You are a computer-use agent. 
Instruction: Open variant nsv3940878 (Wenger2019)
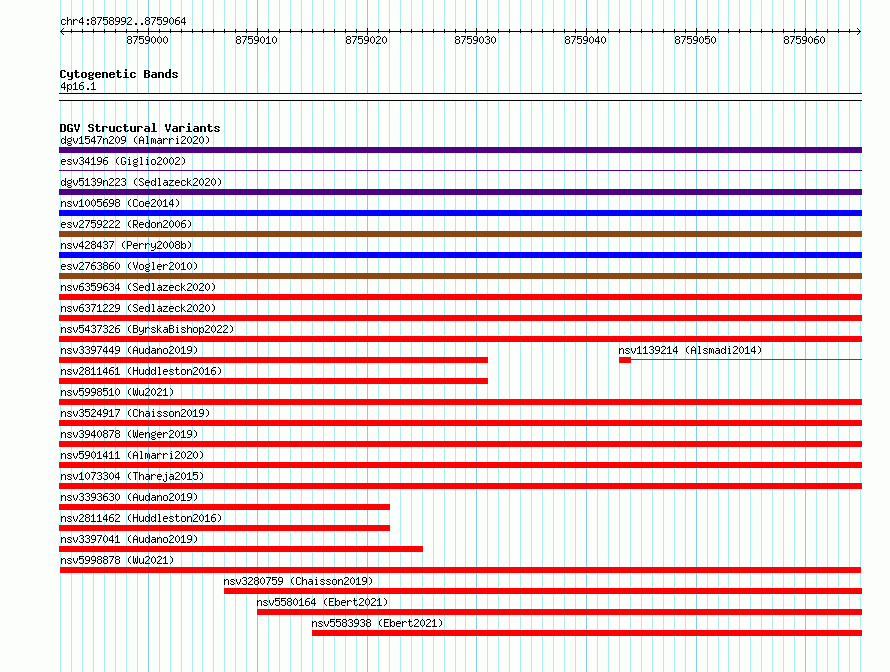129,434
